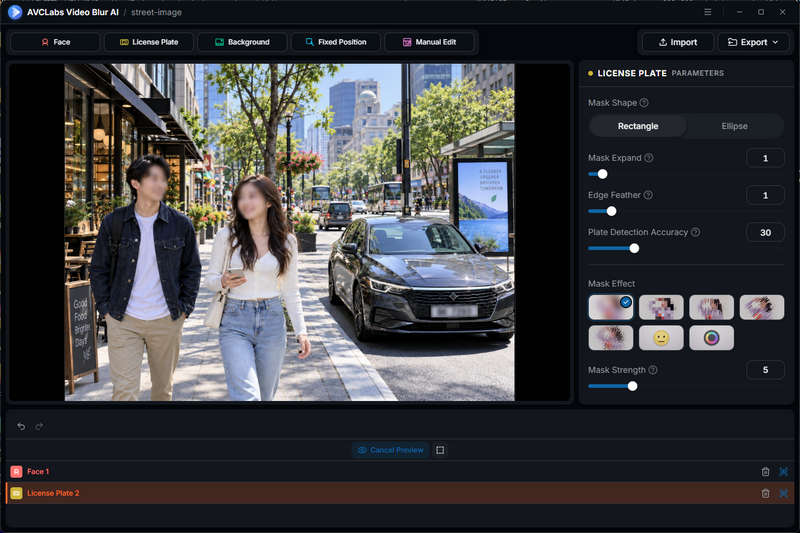Click the blue icon right of Face 1 trash

pyautogui.click(x=784, y=472)
